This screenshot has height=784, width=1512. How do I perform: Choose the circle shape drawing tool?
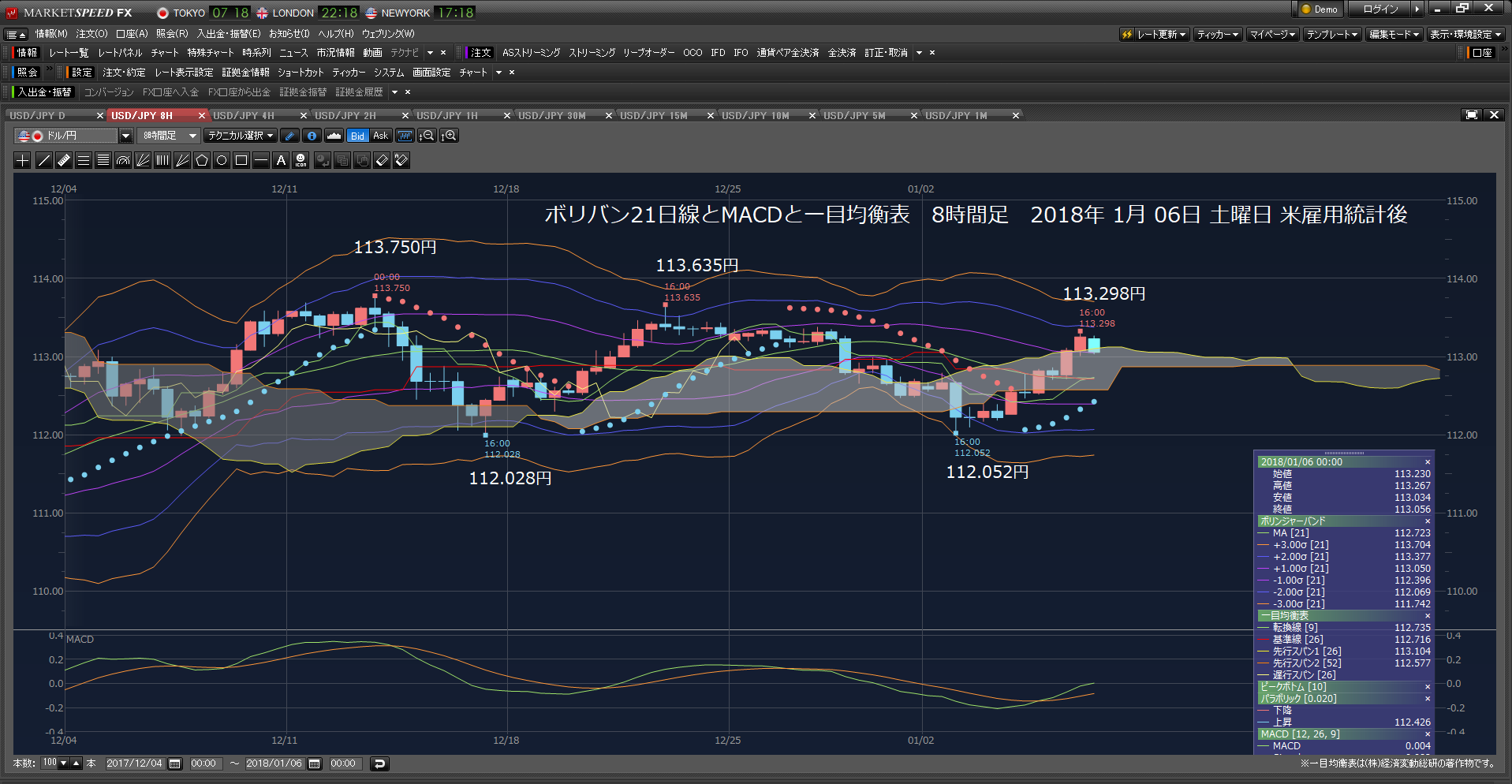point(222,160)
